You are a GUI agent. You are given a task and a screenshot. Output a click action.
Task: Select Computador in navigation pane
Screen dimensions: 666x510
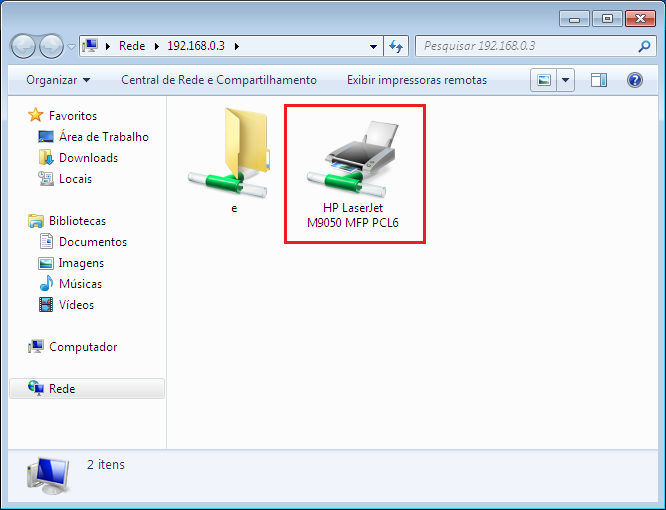[83, 347]
